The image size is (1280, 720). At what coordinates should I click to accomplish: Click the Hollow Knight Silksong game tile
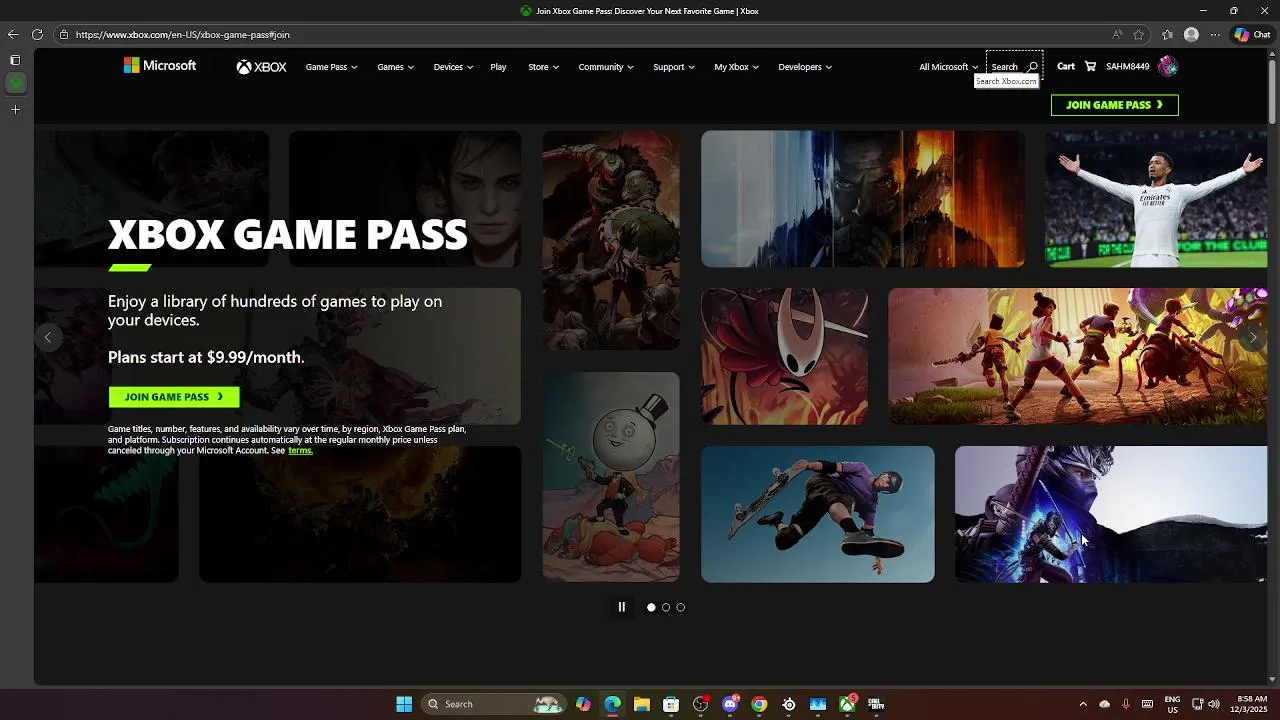point(784,356)
